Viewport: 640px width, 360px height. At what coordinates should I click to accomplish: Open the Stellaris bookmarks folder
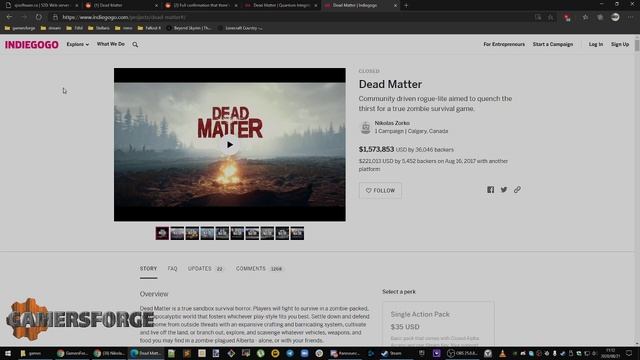(99, 28)
